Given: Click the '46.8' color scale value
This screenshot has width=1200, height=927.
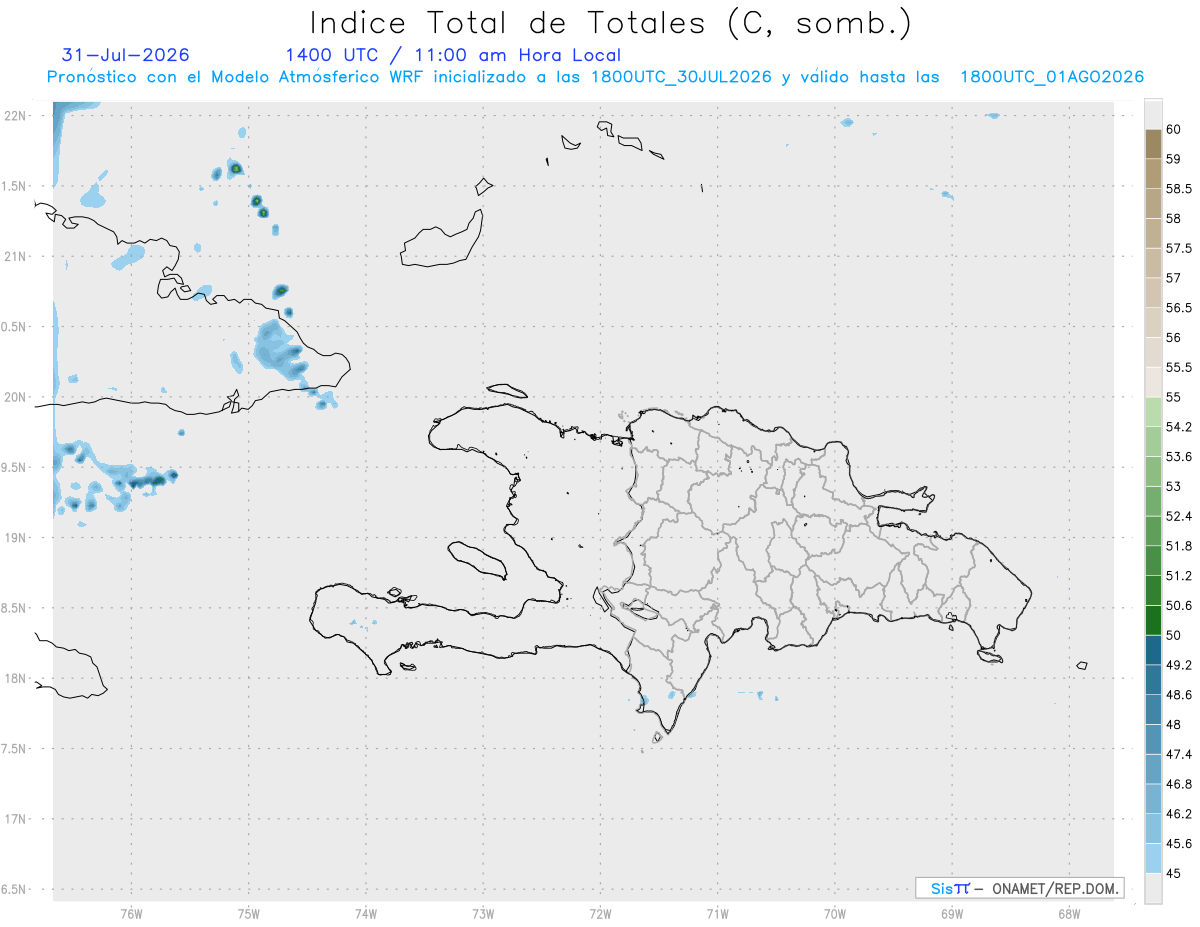Looking at the screenshot, I should [x=1179, y=785].
